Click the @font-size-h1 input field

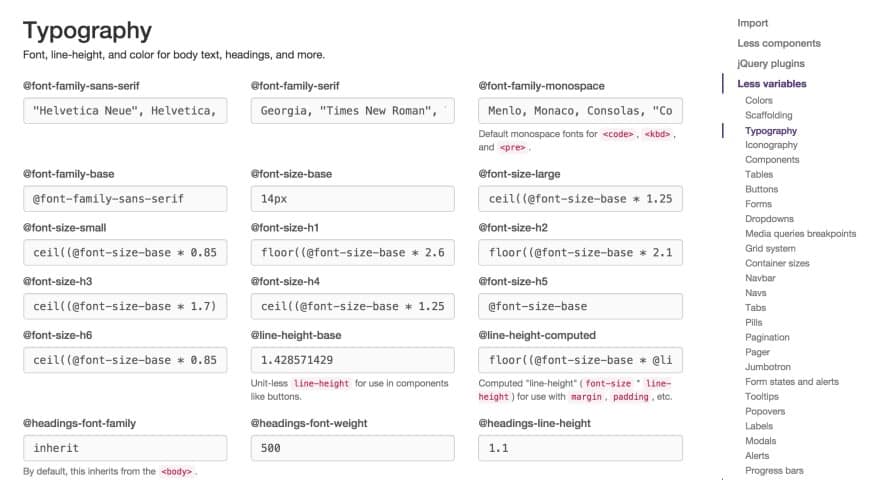(352, 252)
